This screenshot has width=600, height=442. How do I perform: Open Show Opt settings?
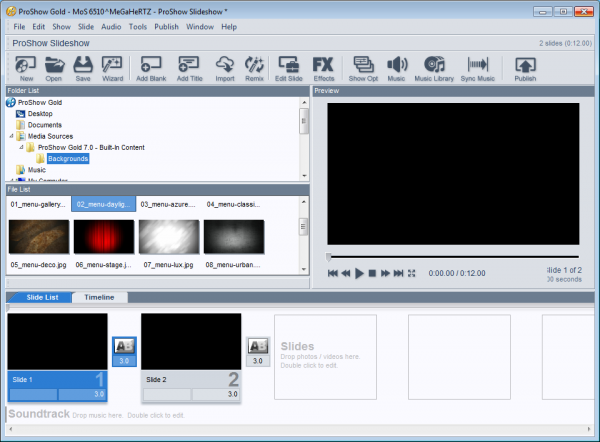[x=363, y=69]
